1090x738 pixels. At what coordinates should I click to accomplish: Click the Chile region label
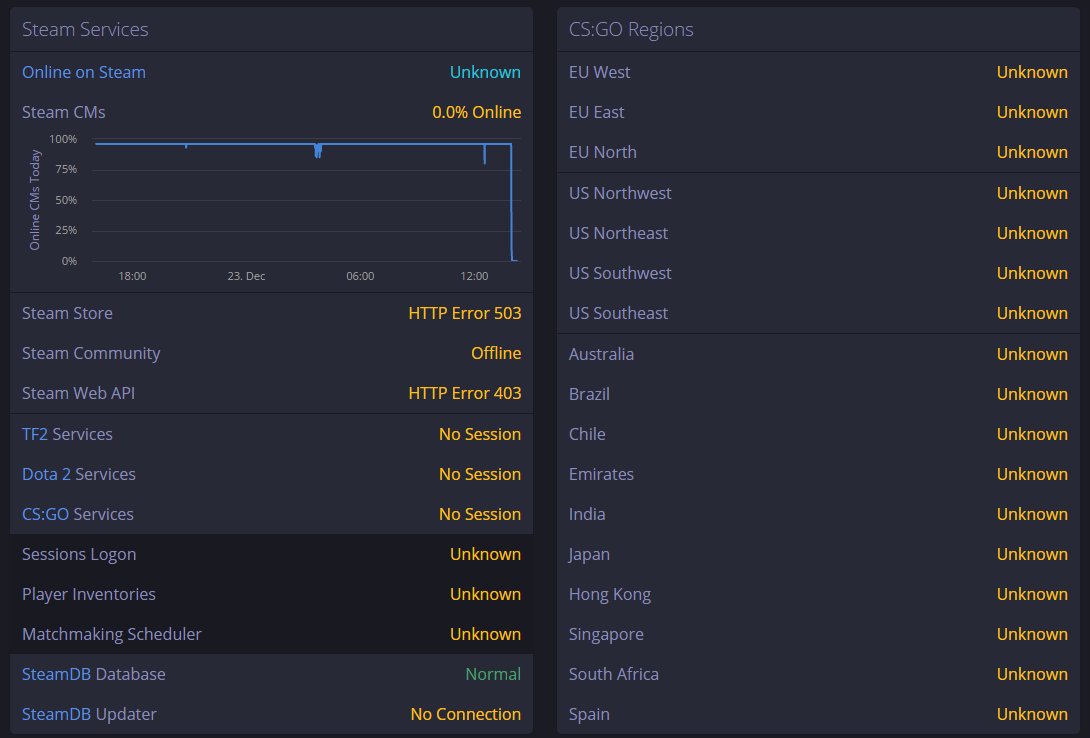pos(587,434)
